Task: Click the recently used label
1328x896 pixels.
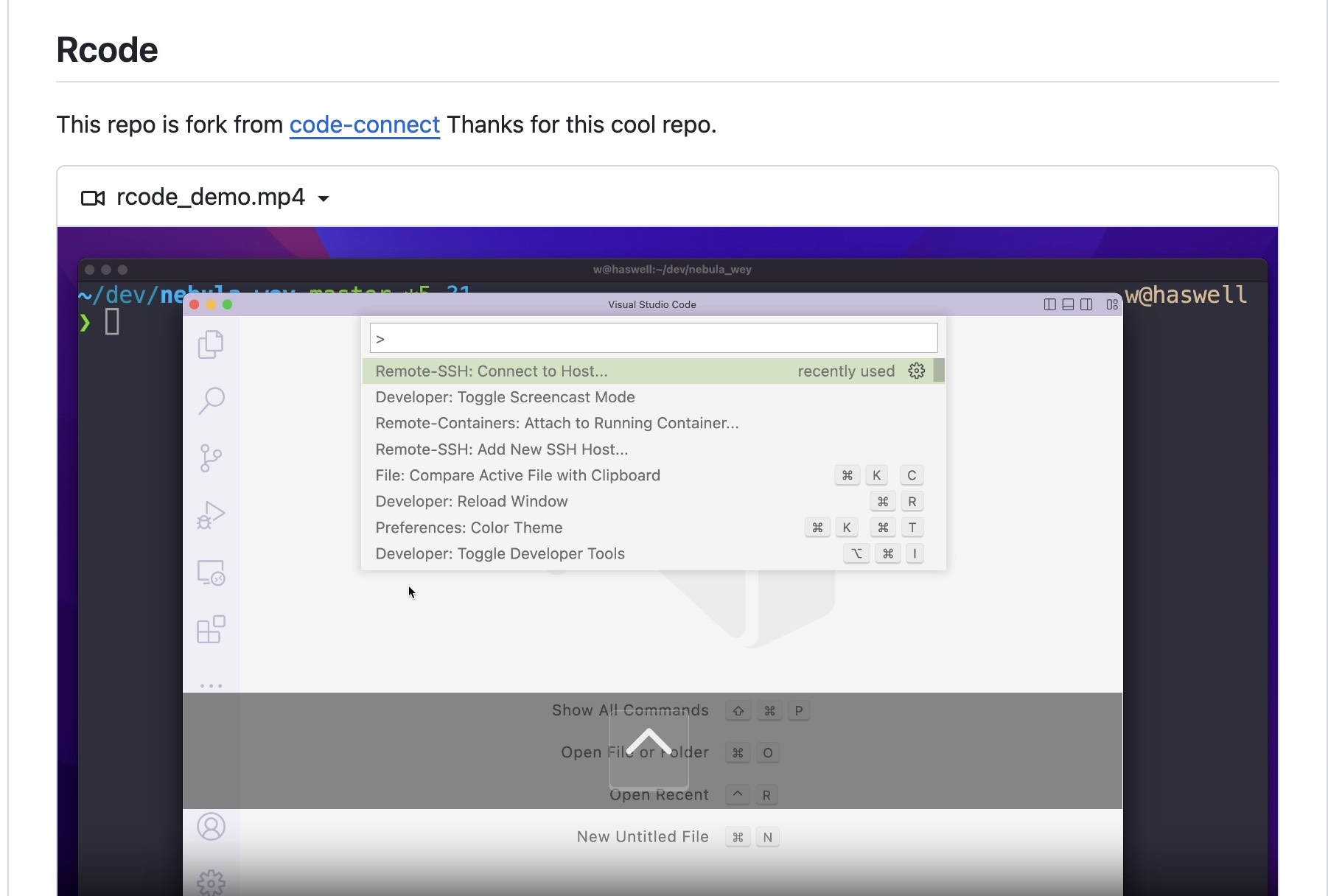Action: [846, 371]
